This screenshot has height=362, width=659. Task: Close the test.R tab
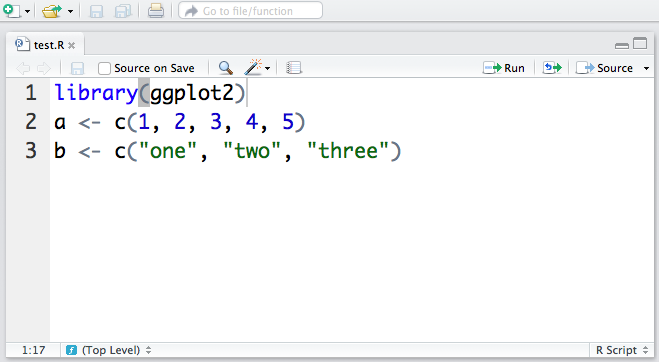tap(72, 45)
